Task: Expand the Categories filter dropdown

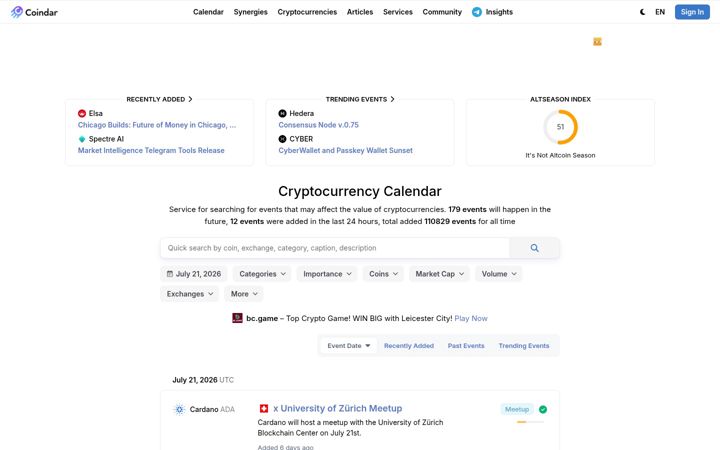Action: pyautogui.click(x=262, y=274)
